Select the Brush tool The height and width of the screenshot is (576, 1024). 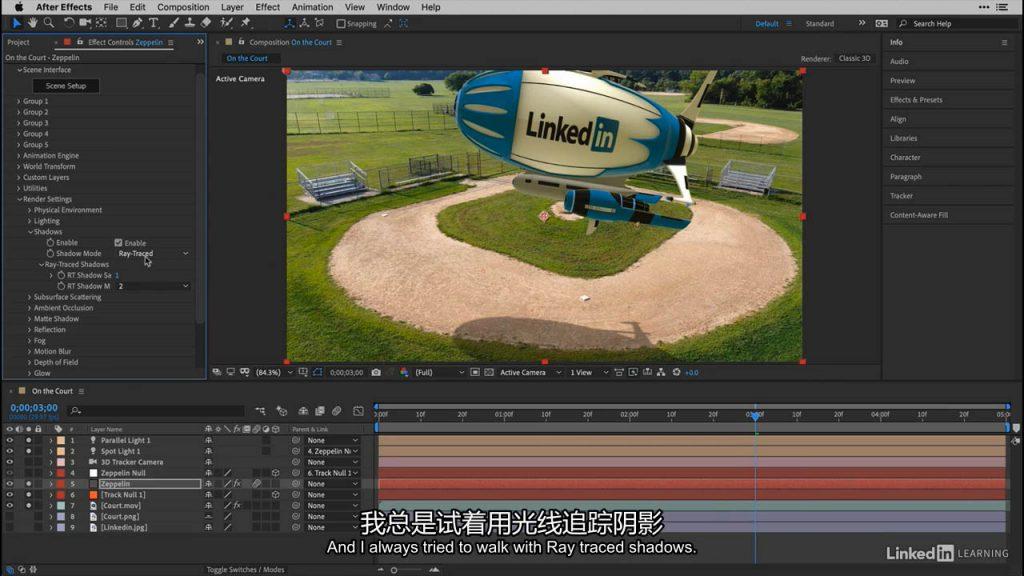[174, 24]
